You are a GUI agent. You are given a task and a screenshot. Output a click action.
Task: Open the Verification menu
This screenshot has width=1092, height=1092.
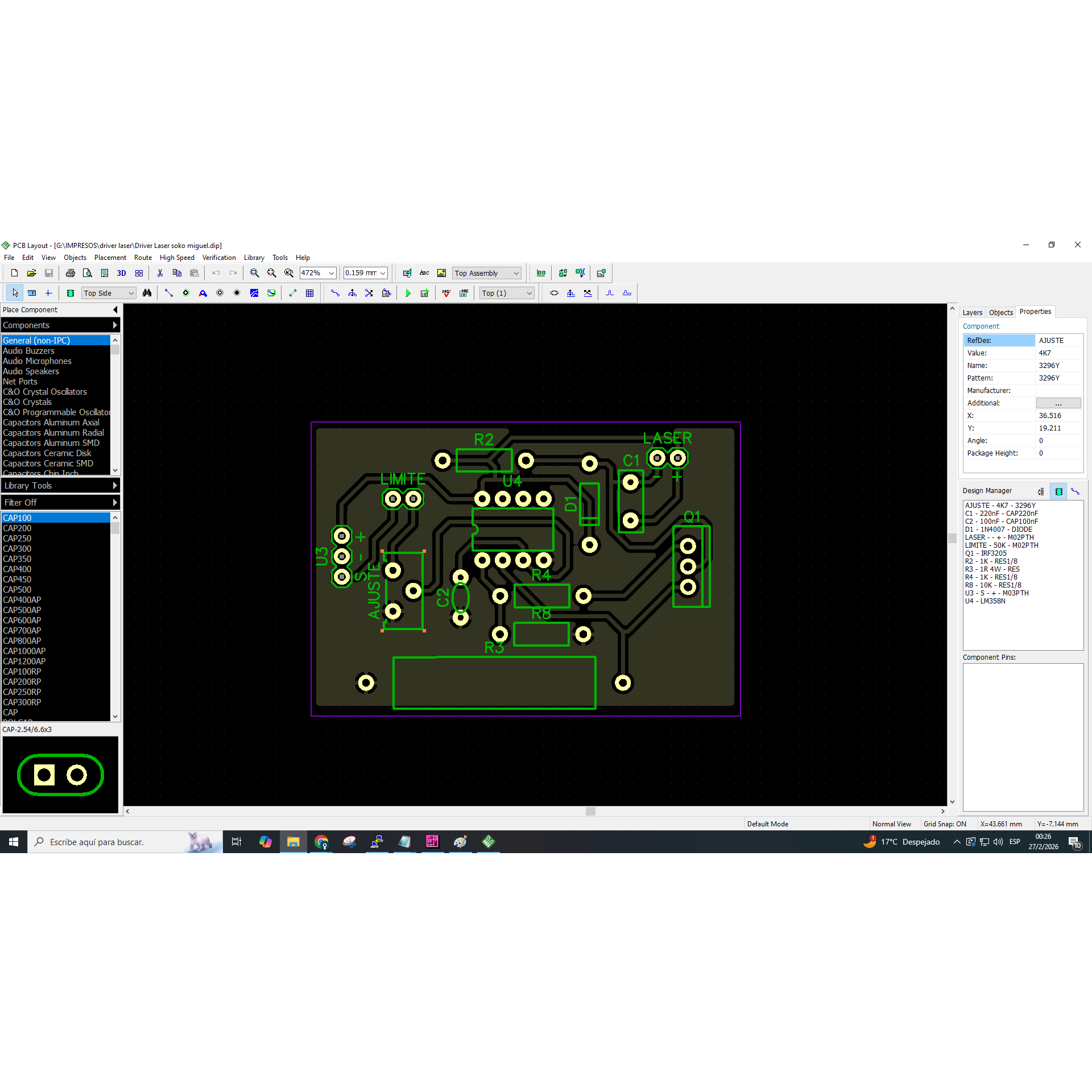218,258
